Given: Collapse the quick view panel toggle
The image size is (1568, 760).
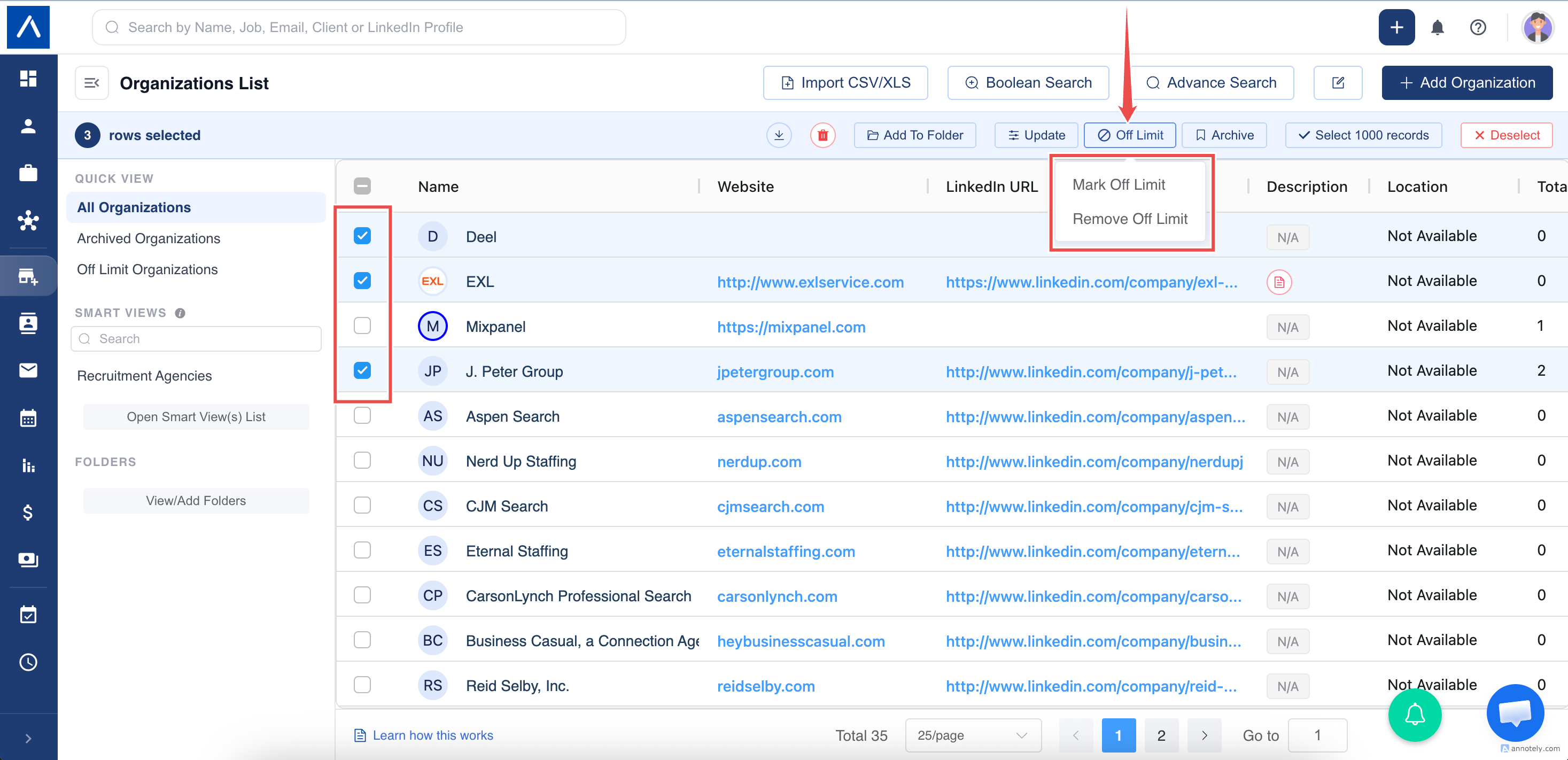Looking at the screenshot, I should pyautogui.click(x=91, y=83).
